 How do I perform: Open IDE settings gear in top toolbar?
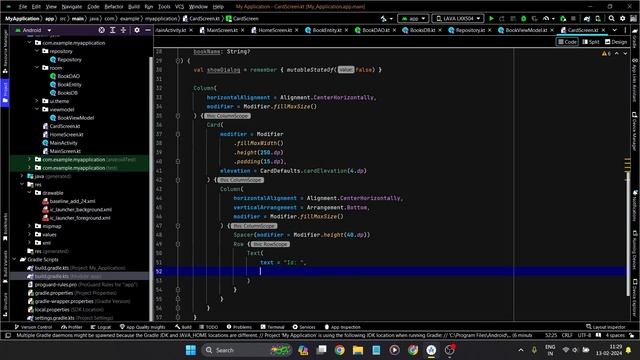click(x=622, y=18)
